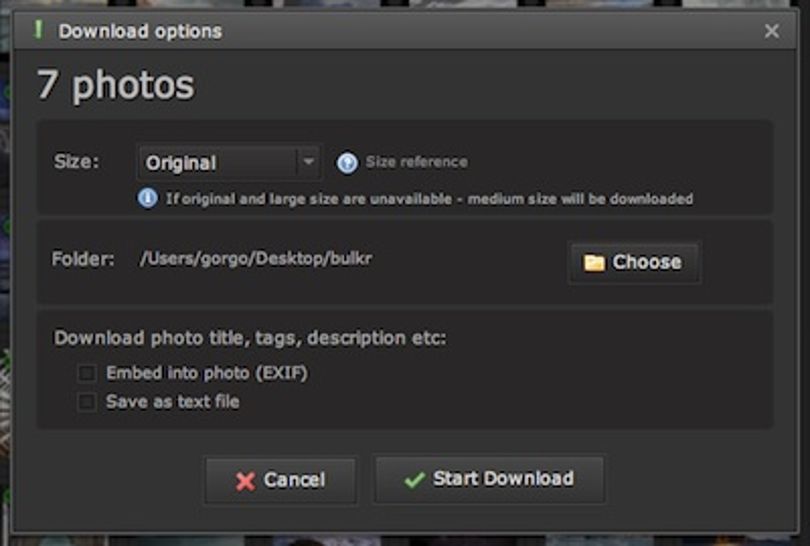Click the folder path /Users/gorgo/Desktop/bulkr
The height and width of the screenshot is (546, 810).
pos(256,258)
